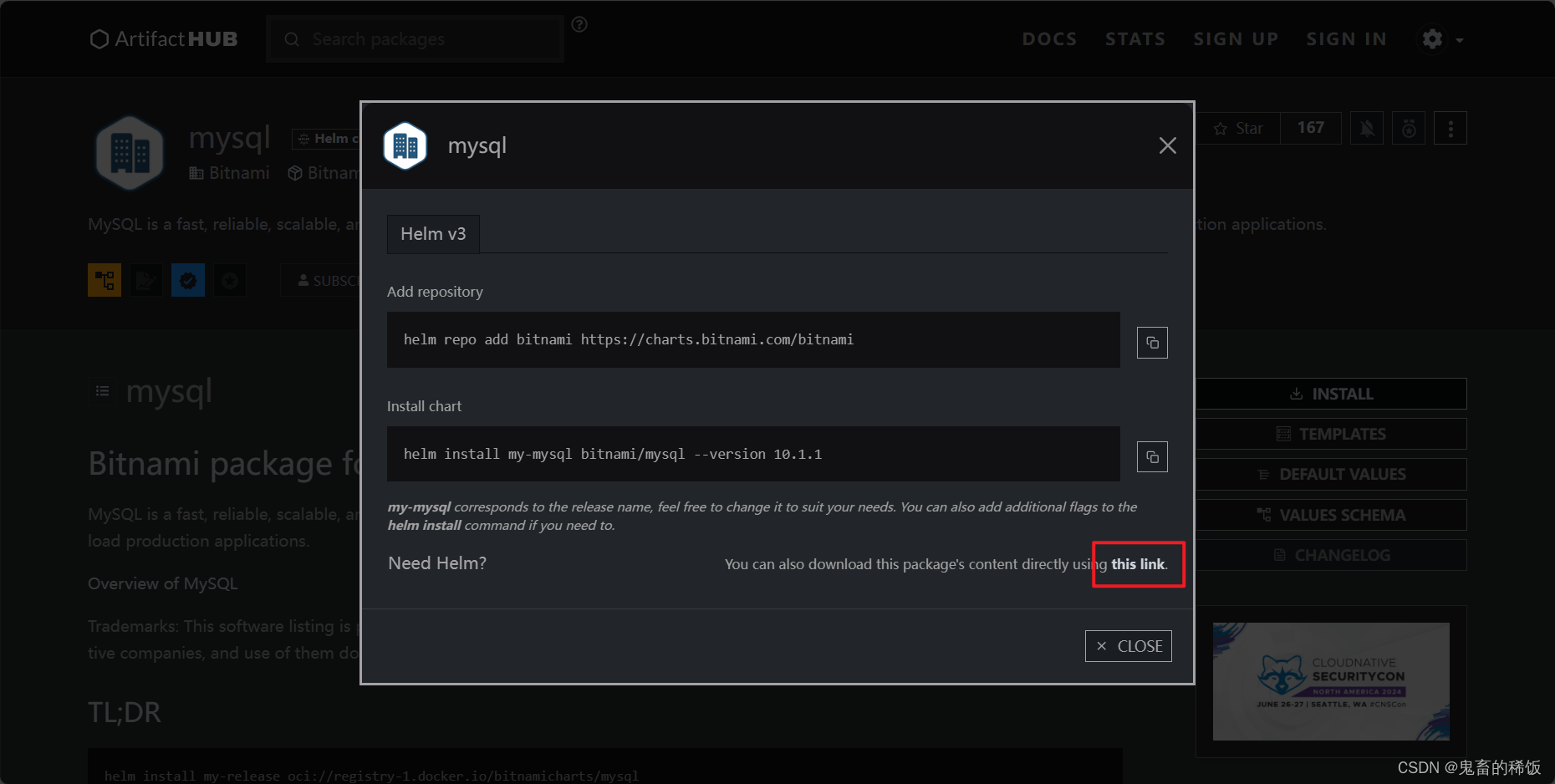
Task: Click the dark official badge icon
Action: 230,280
